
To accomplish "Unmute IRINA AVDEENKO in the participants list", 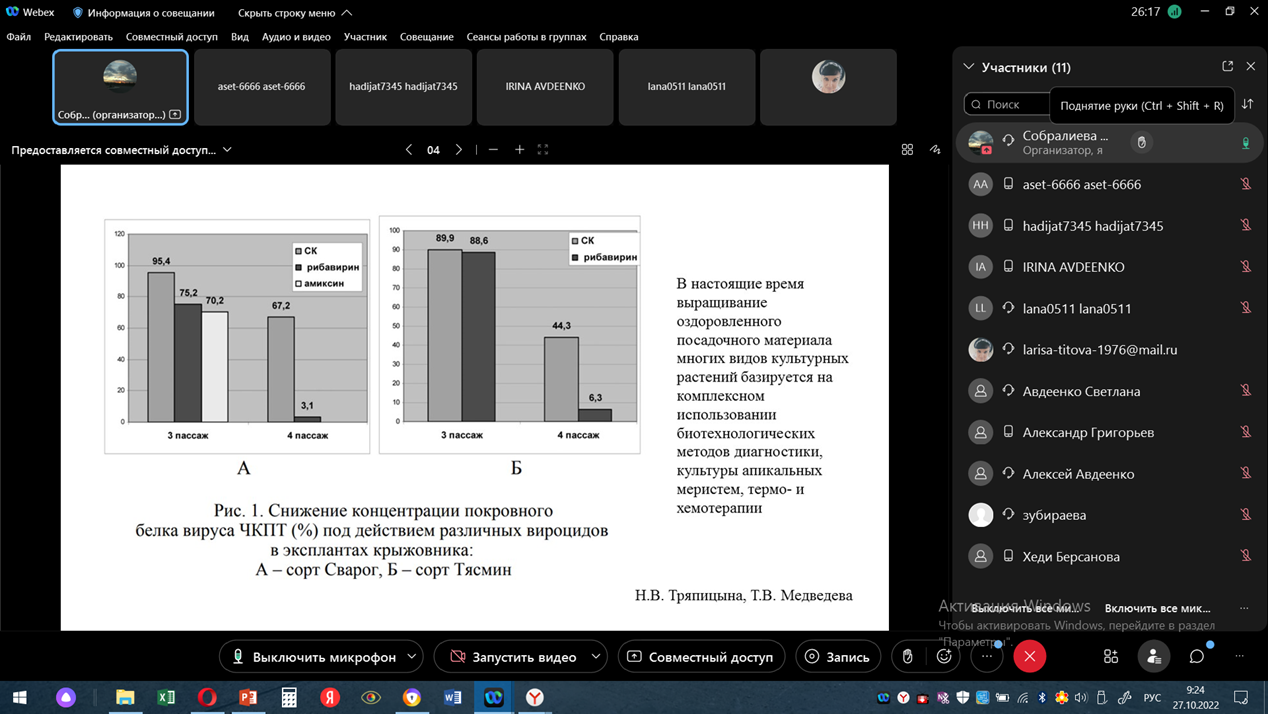I will click(1246, 267).
